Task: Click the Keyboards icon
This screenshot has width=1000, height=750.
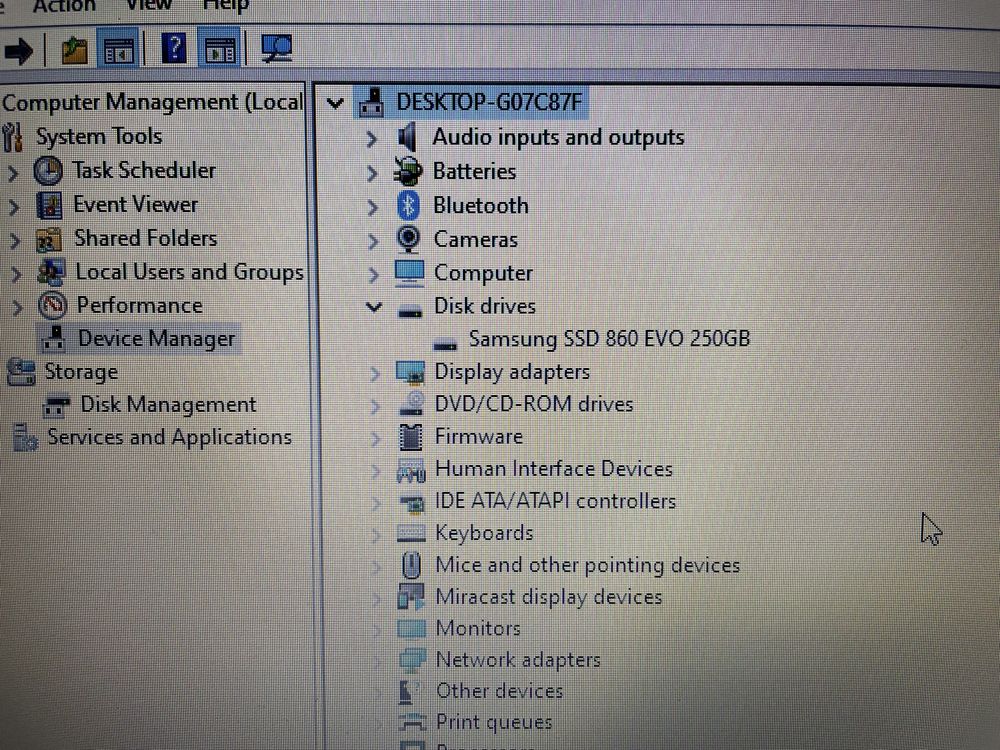Action: click(x=411, y=533)
